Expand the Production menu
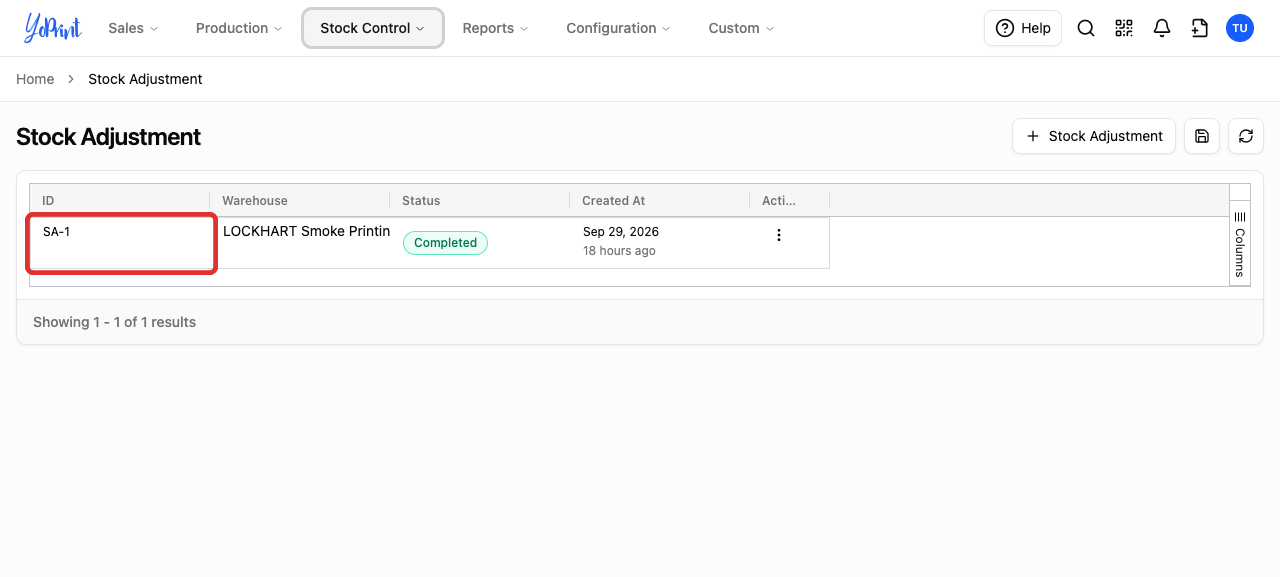Viewport: 1280px width, 577px height. pyautogui.click(x=239, y=28)
